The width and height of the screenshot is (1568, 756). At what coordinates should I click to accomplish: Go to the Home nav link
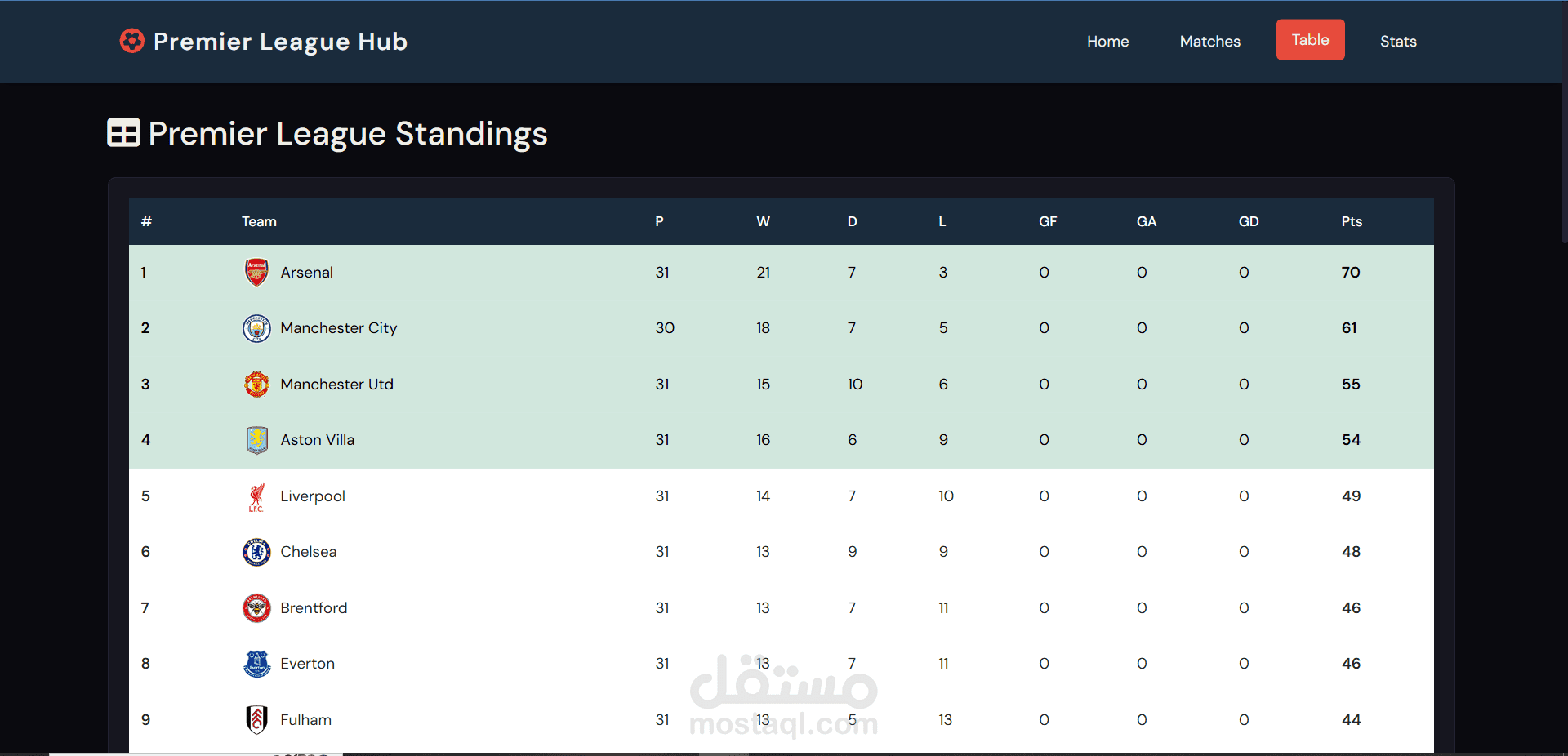coord(1107,41)
